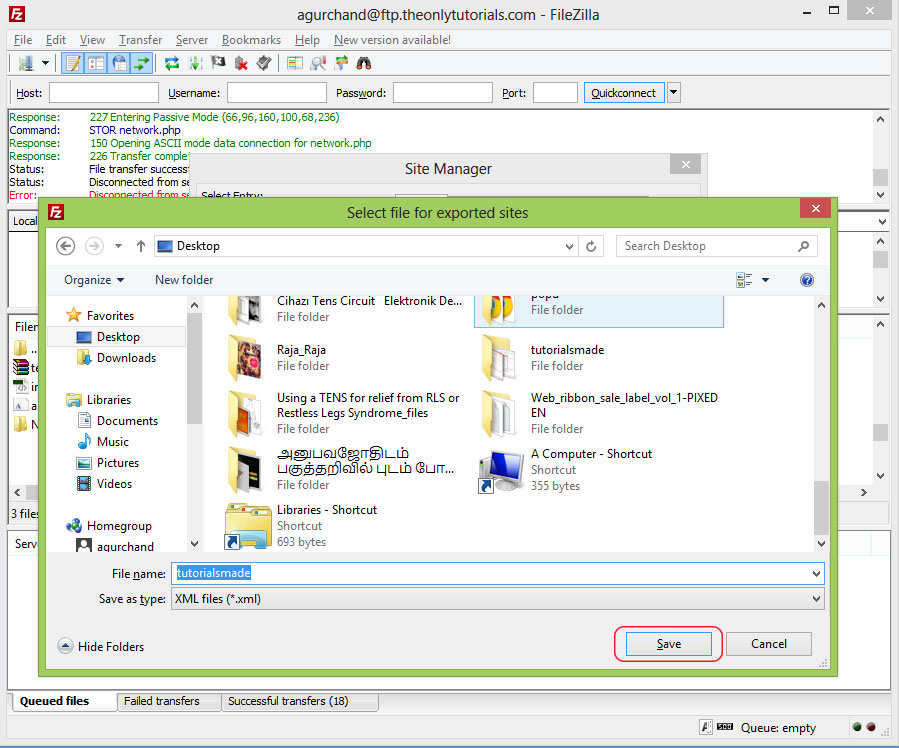Toggle synchronized browsing
This screenshot has width=899, height=748.
340,62
